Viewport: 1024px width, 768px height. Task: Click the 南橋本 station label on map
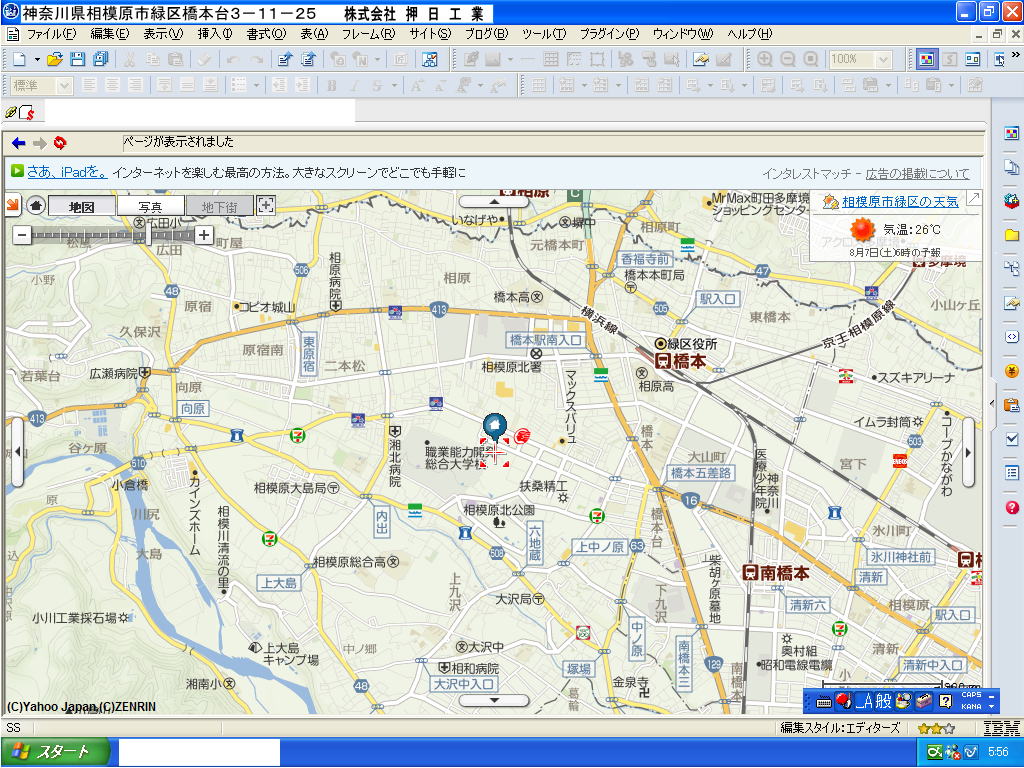point(776,573)
